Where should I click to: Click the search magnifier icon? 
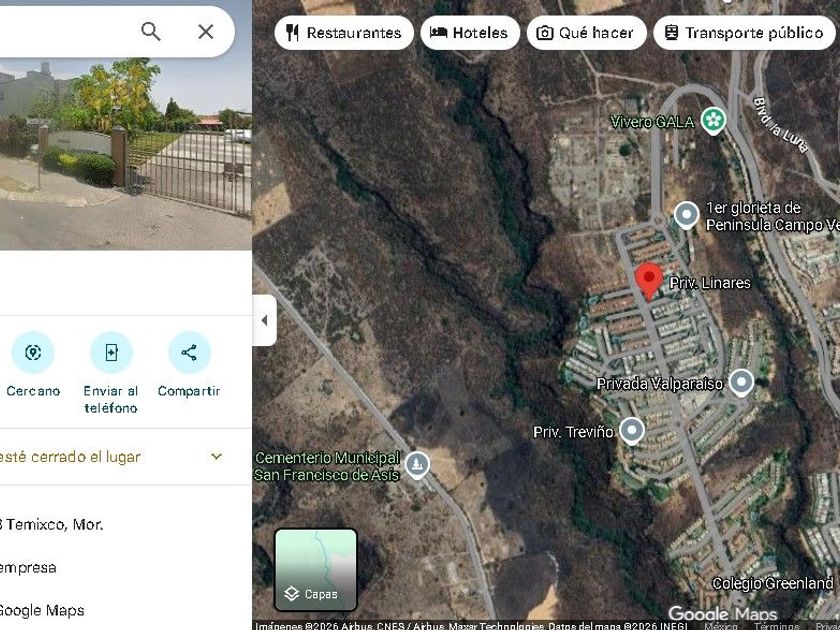click(x=151, y=32)
